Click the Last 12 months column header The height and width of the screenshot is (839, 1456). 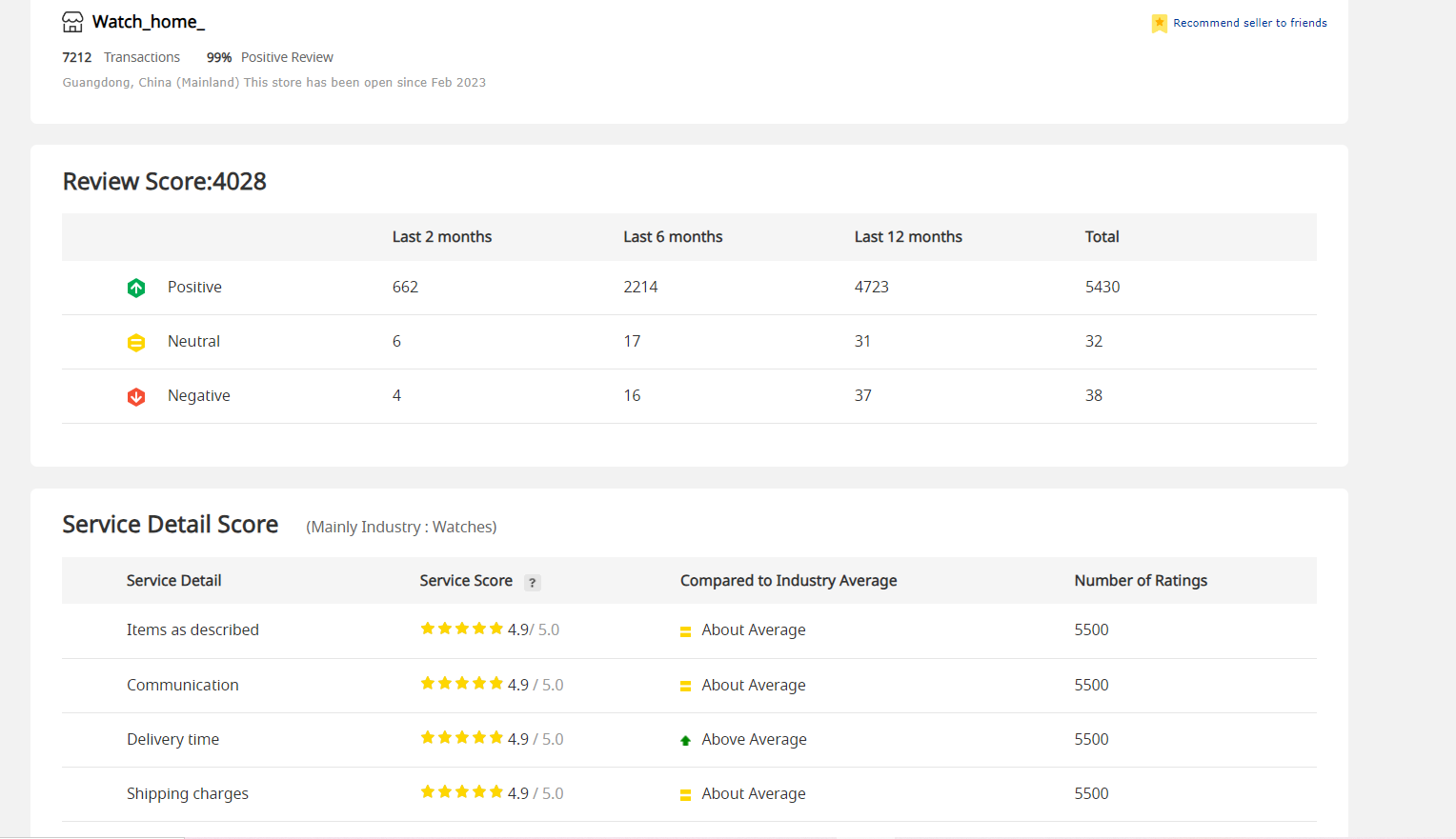click(x=908, y=237)
